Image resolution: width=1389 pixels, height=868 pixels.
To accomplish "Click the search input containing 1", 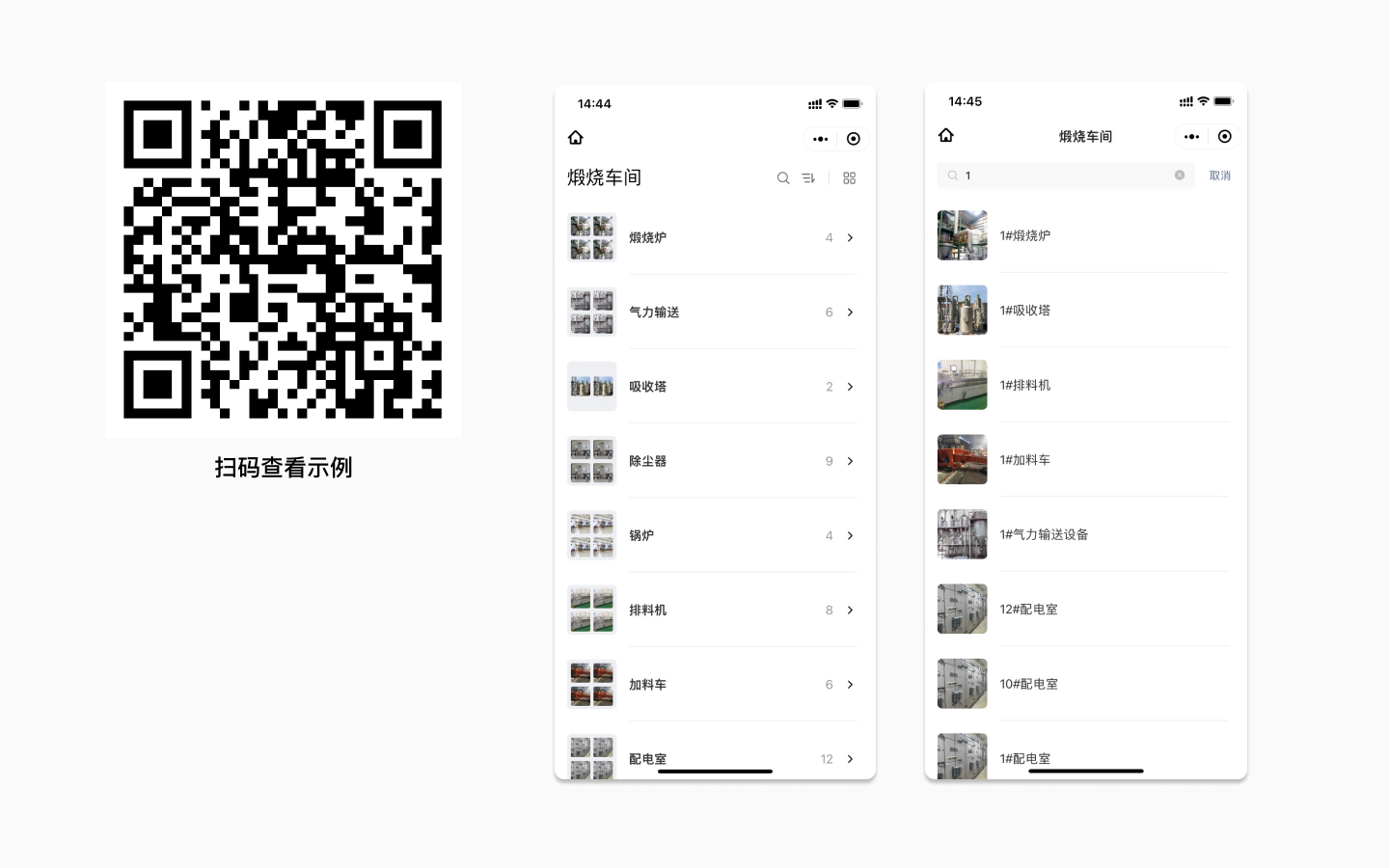I will click(1066, 176).
